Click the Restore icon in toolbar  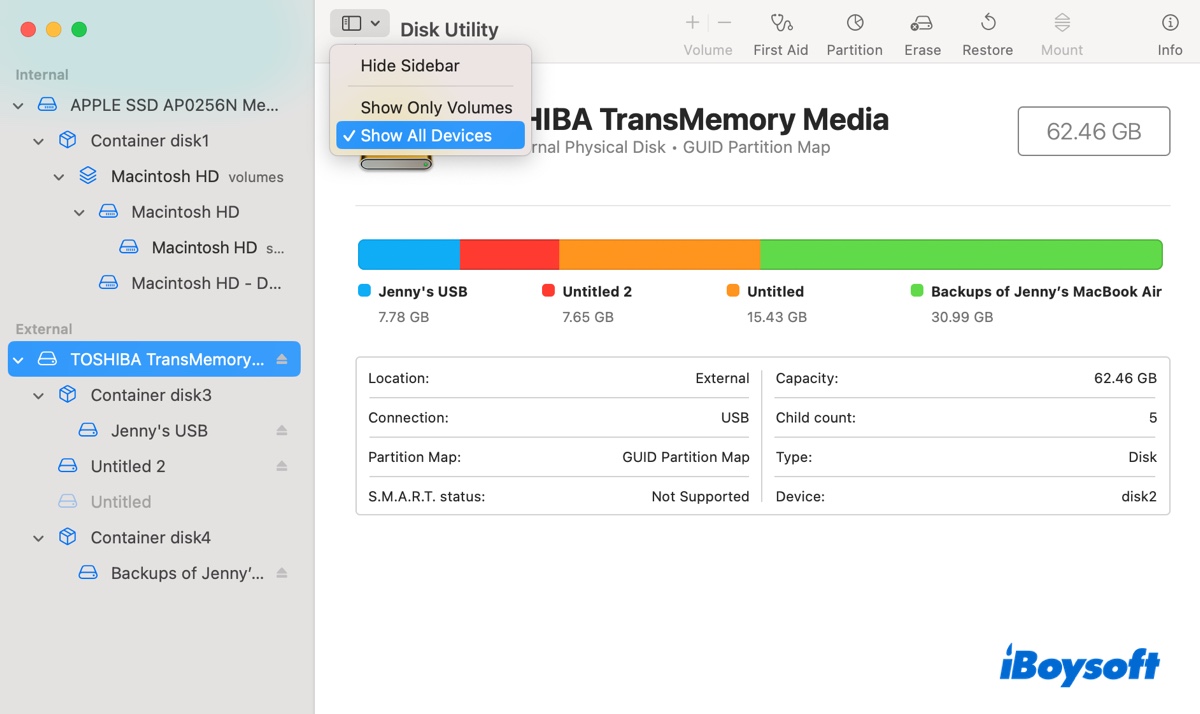pos(987,23)
